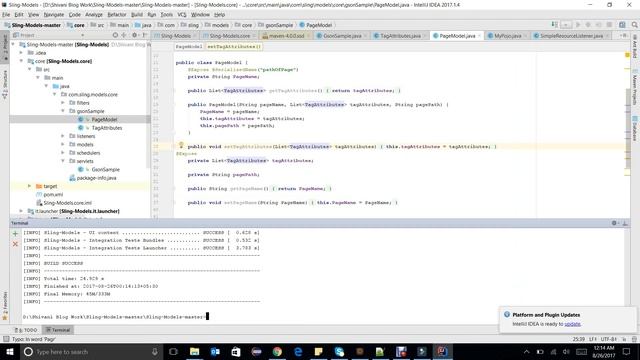Expand the listeners package
The image size is (640, 360).
63,136
